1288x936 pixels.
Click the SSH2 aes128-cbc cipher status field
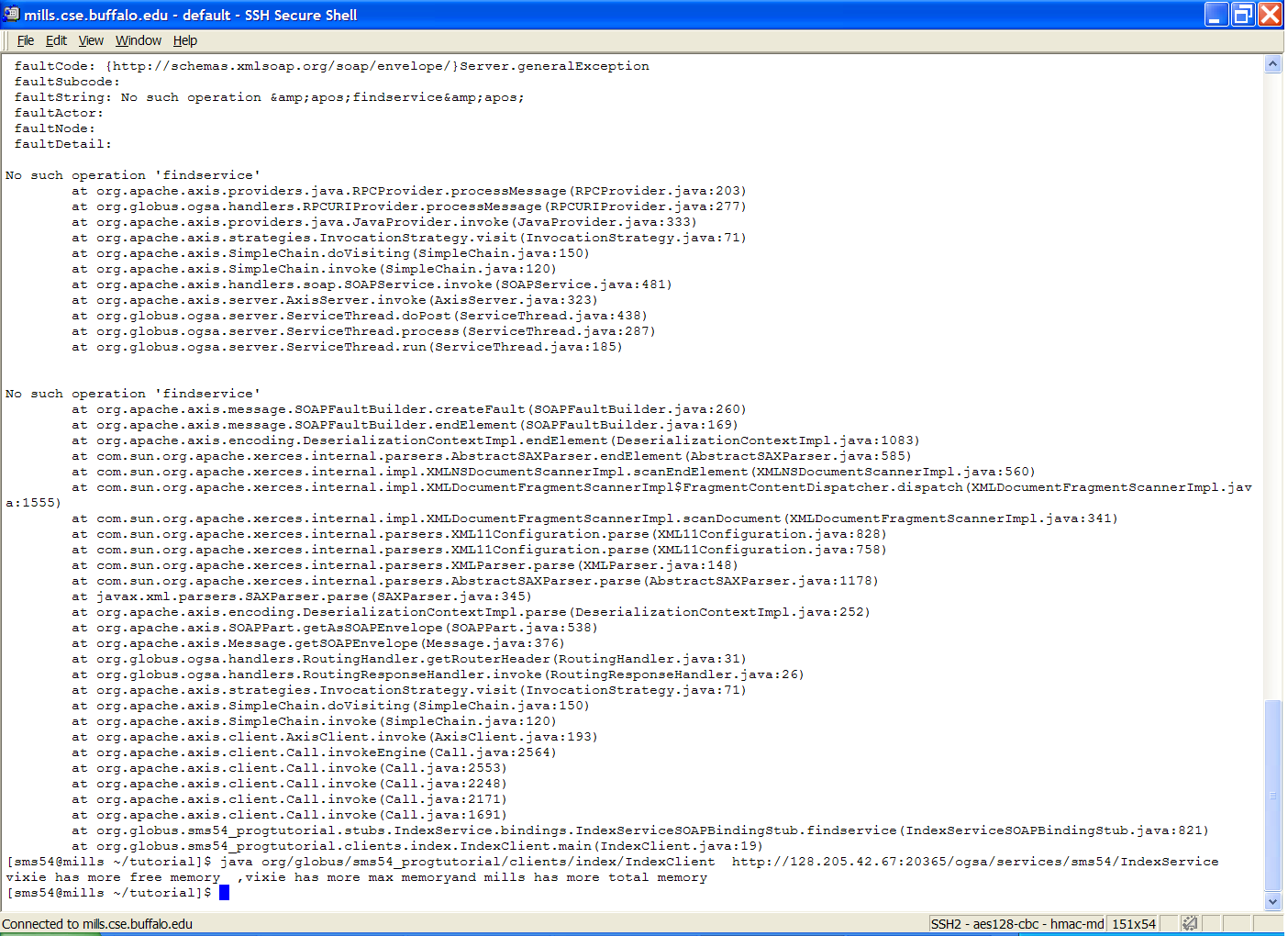1016,923
